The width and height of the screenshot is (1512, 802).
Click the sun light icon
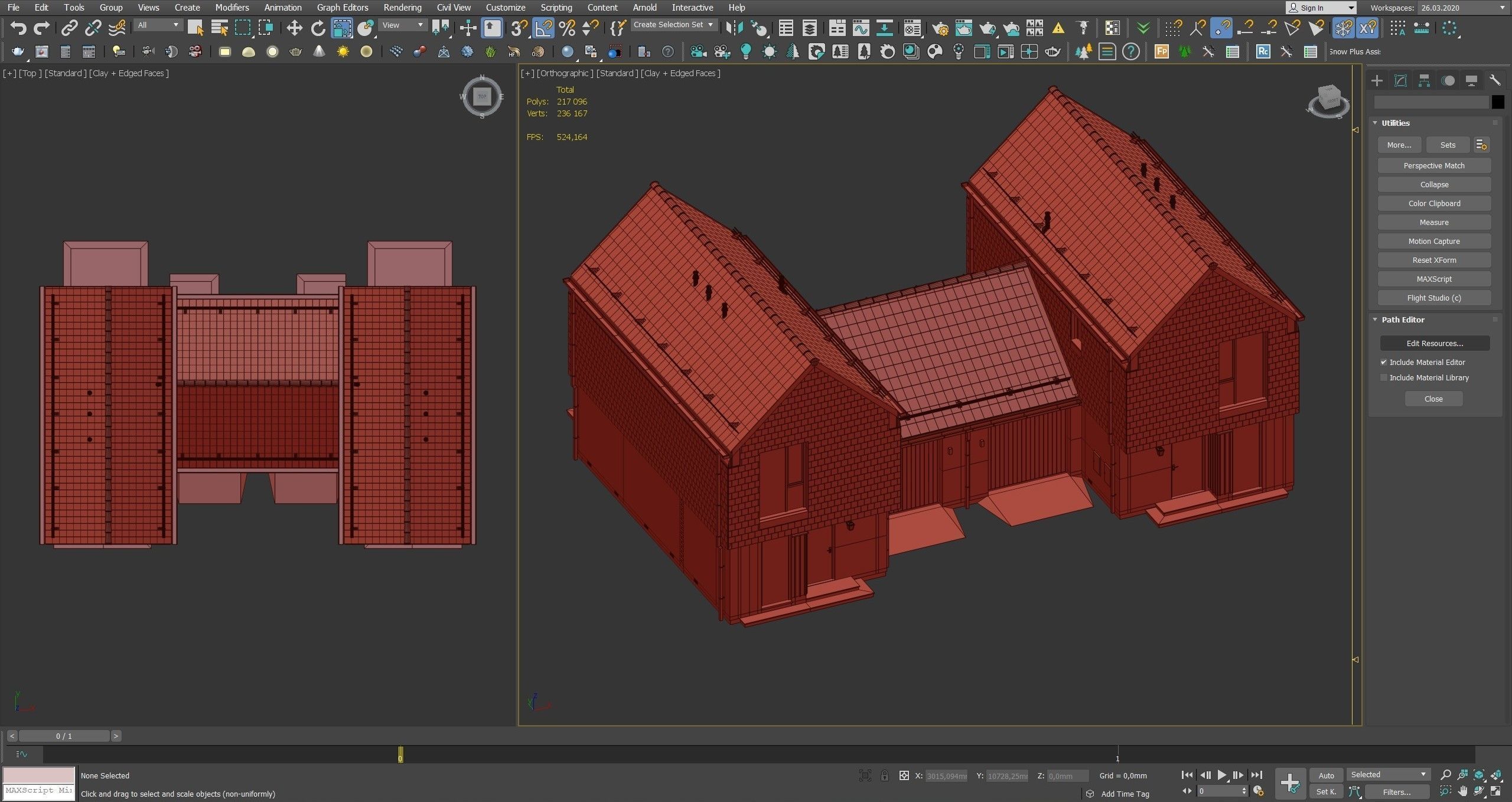(x=343, y=52)
